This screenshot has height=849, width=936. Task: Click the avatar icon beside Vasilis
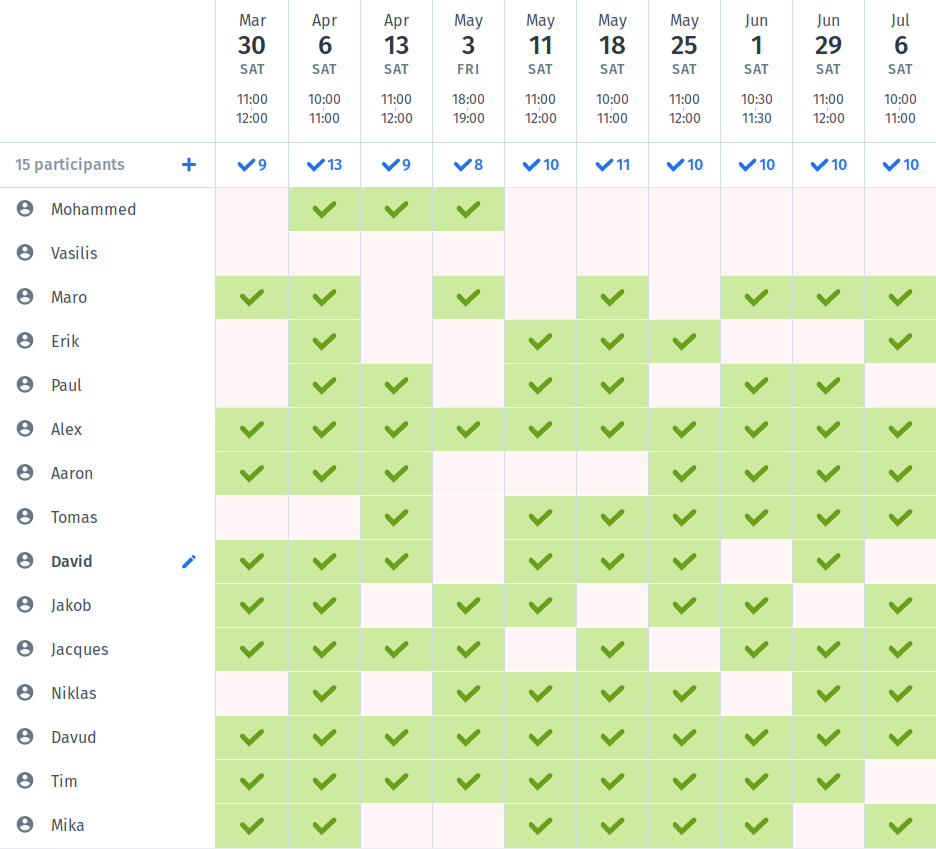pos(25,253)
